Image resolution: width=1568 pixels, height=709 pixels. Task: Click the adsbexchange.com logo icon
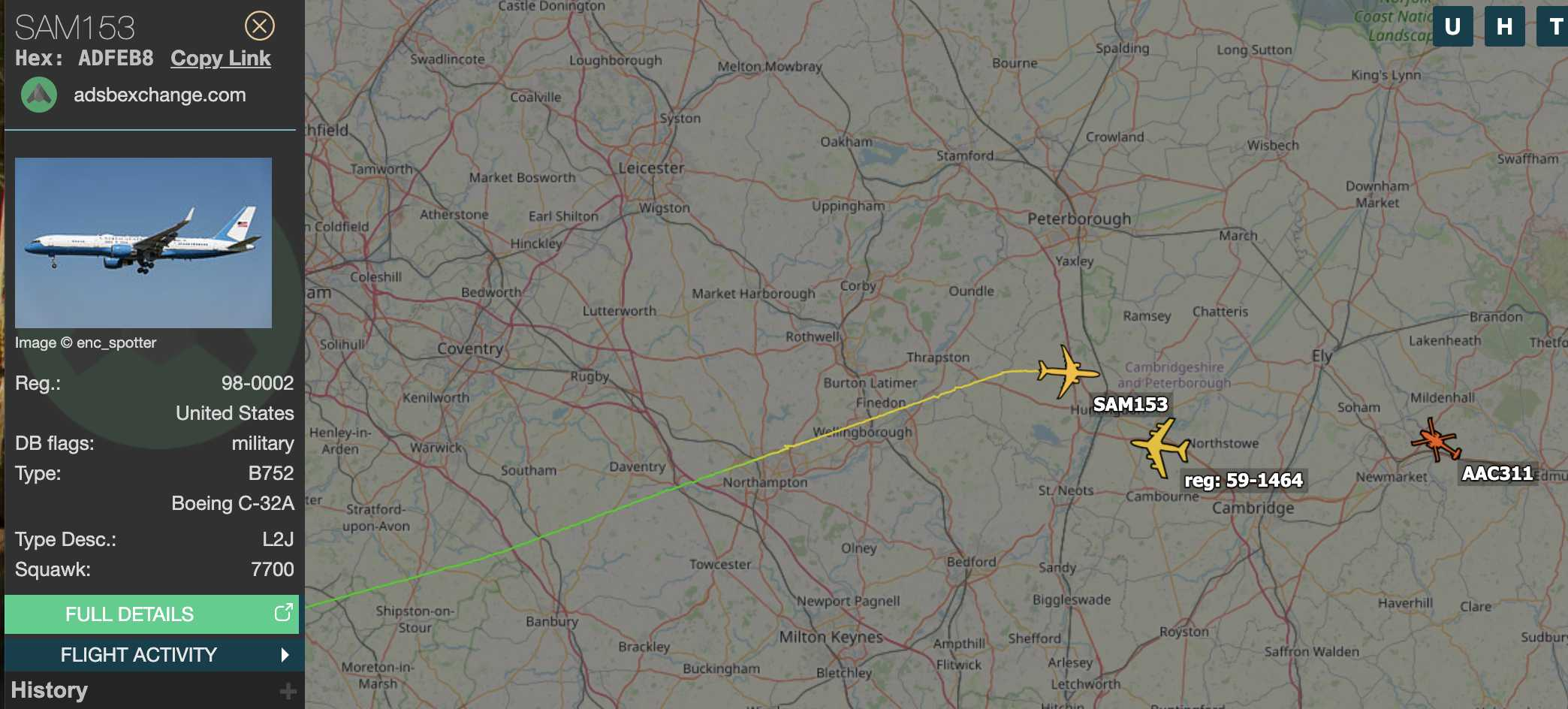click(39, 95)
